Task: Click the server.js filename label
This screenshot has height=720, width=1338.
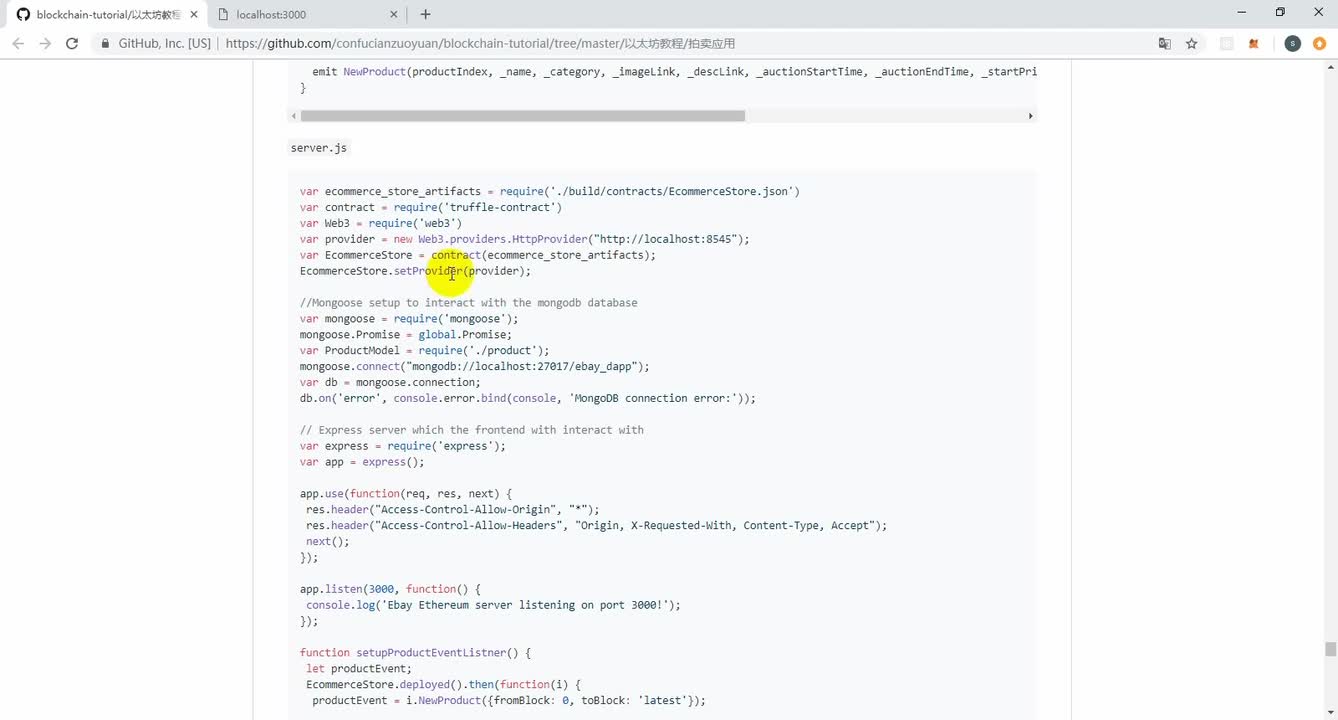Action: pos(319,148)
